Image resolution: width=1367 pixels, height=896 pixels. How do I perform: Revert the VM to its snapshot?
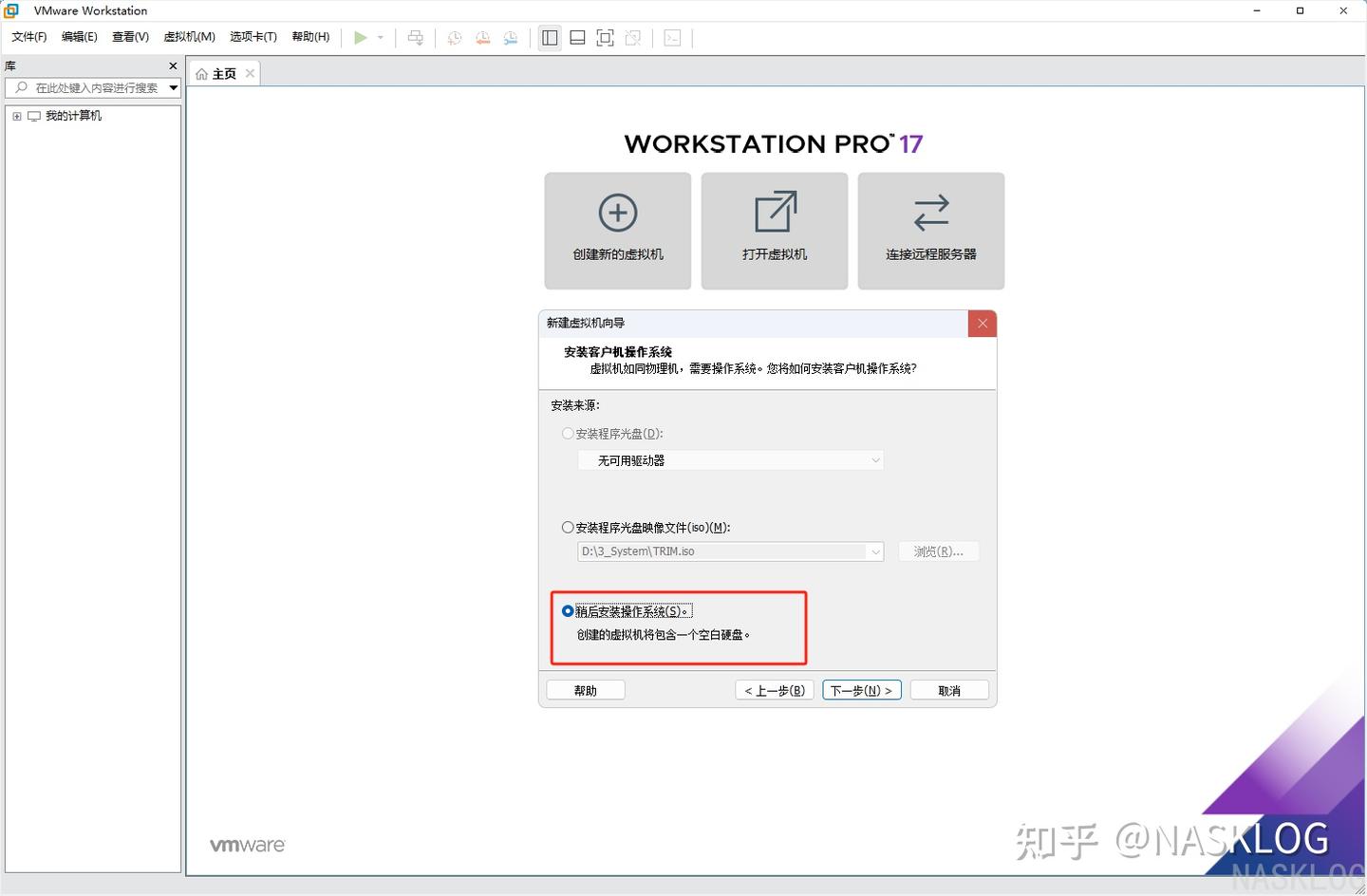[x=482, y=38]
